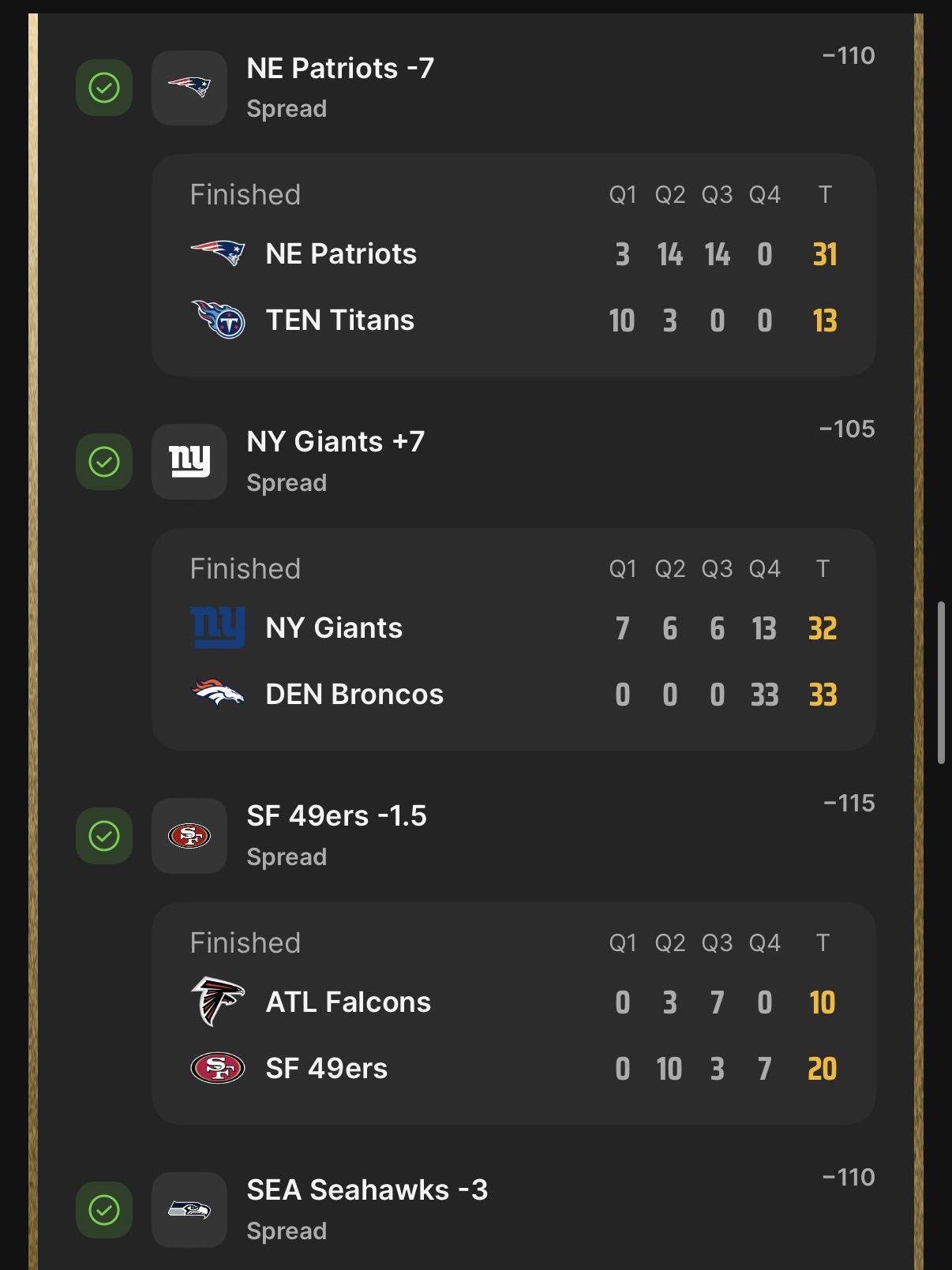Click the green checkmark for SEA Seahawks -3

(104, 1210)
